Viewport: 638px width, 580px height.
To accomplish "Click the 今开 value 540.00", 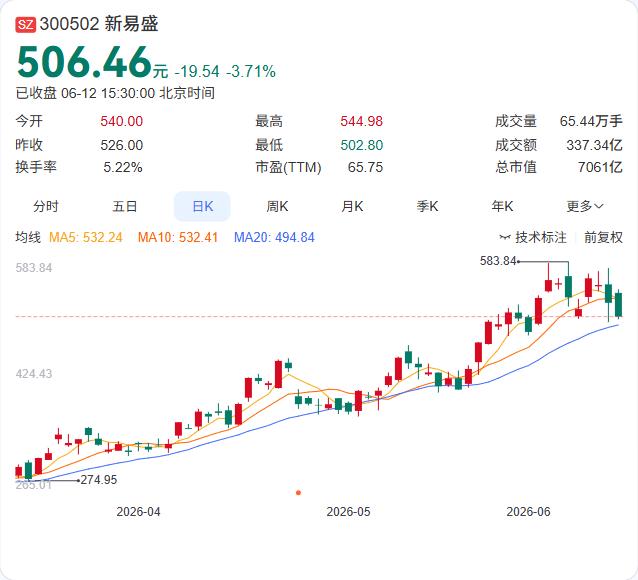I will coord(122,121).
